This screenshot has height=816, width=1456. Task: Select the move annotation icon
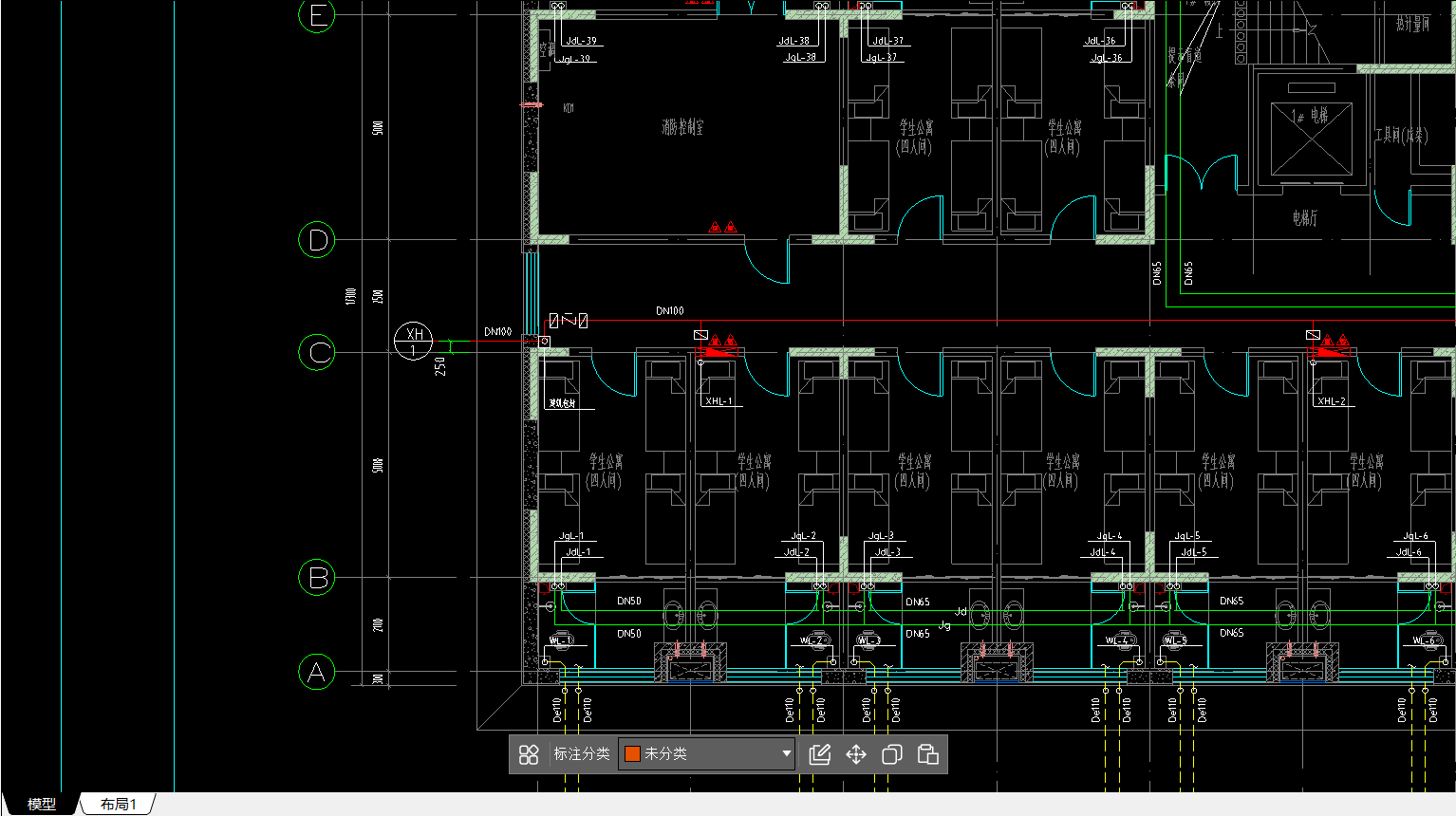(856, 754)
